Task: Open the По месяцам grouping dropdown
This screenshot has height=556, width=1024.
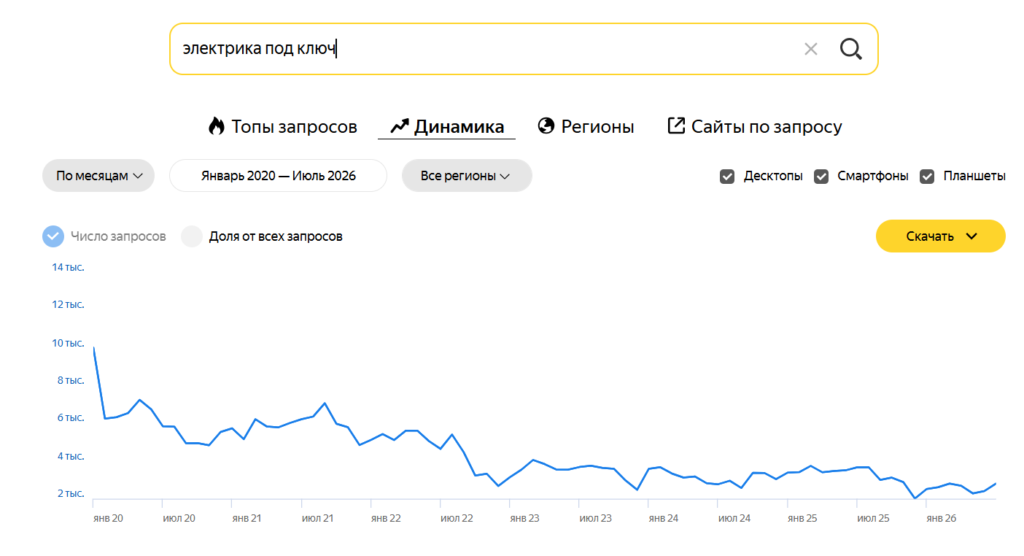Action: pos(99,176)
